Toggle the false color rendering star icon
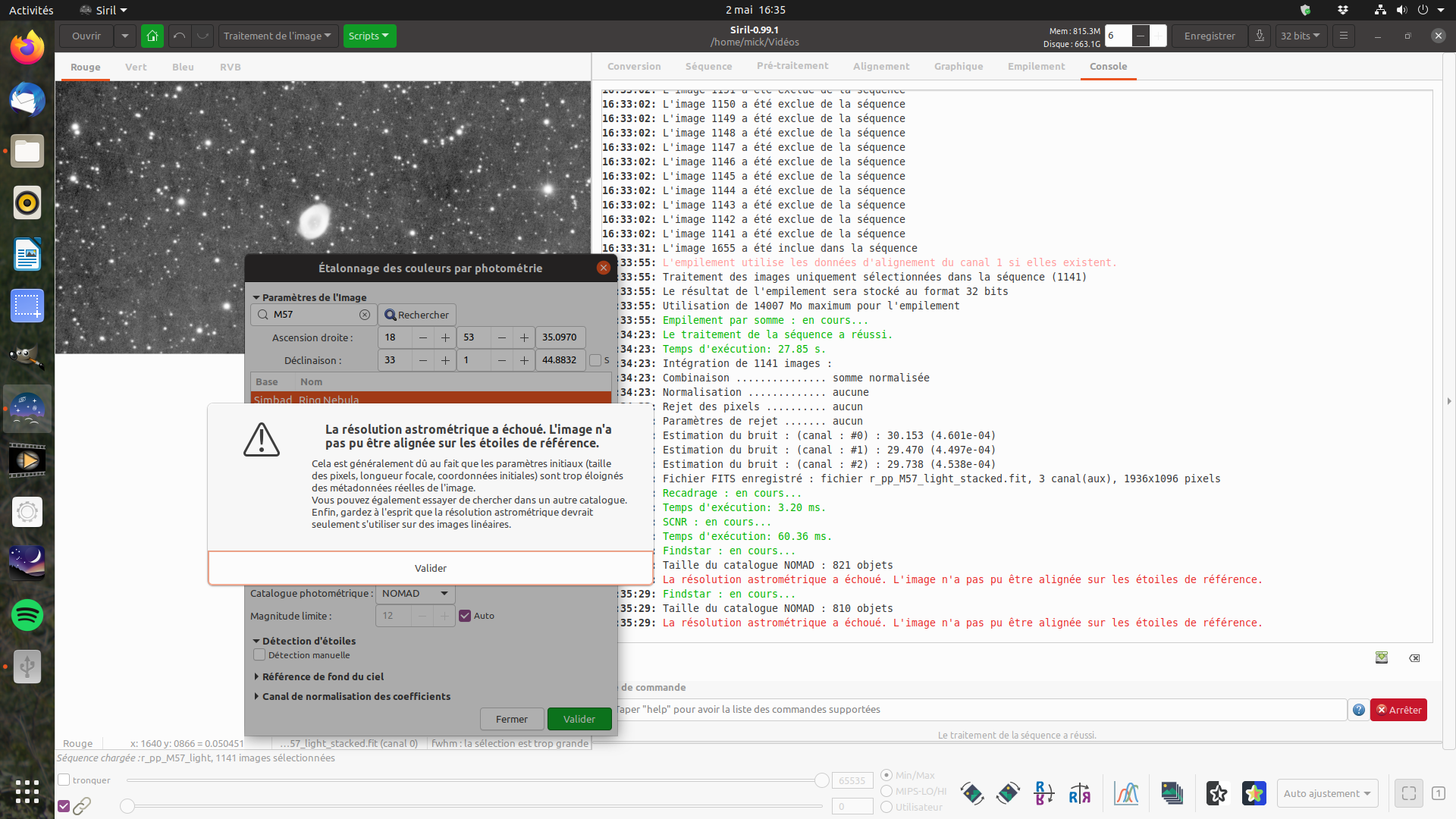 pos(1254,793)
